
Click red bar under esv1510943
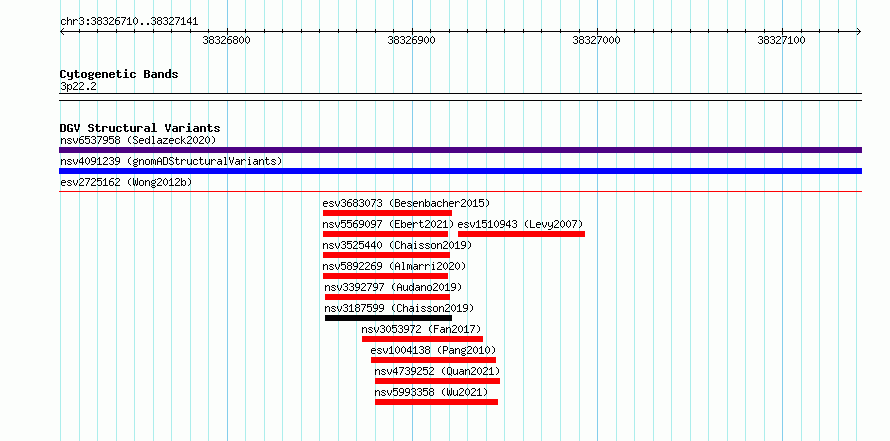click(x=521, y=234)
